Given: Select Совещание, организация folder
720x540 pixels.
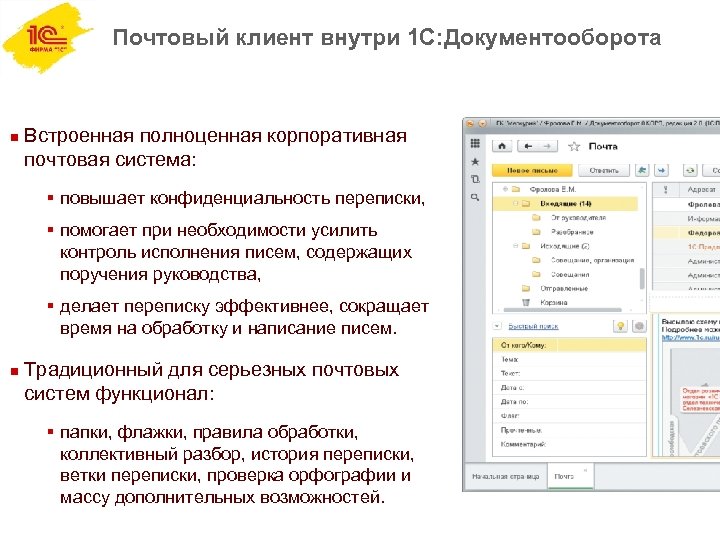Looking at the screenshot, I should pyautogui.click(x=592, y=260).
